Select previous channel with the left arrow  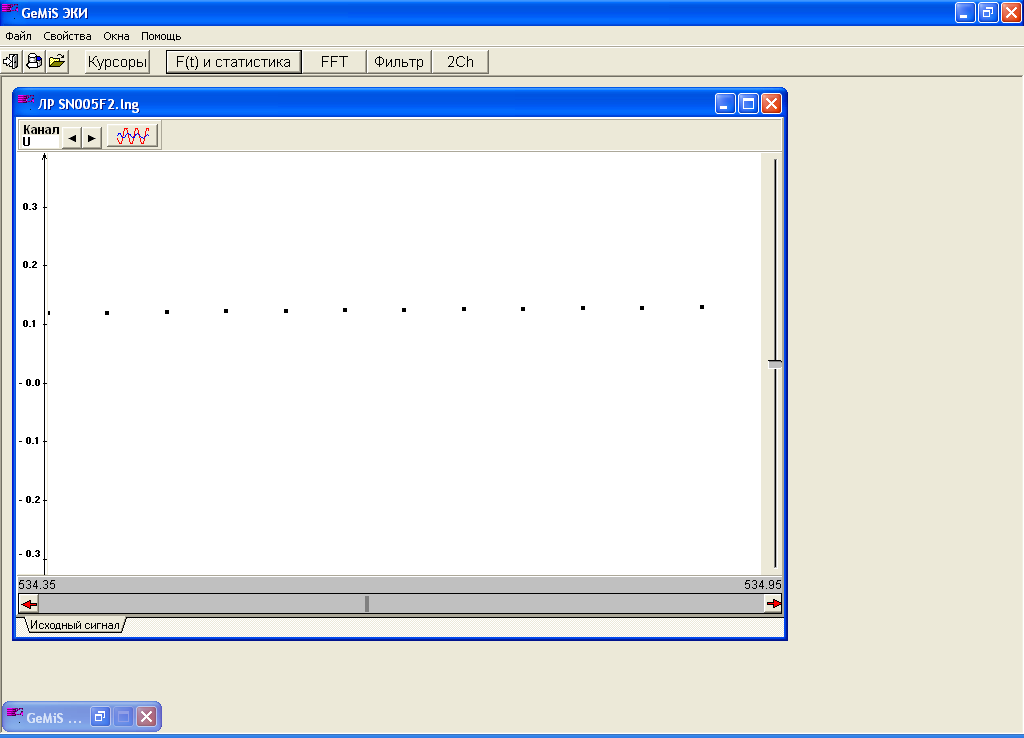72,138
